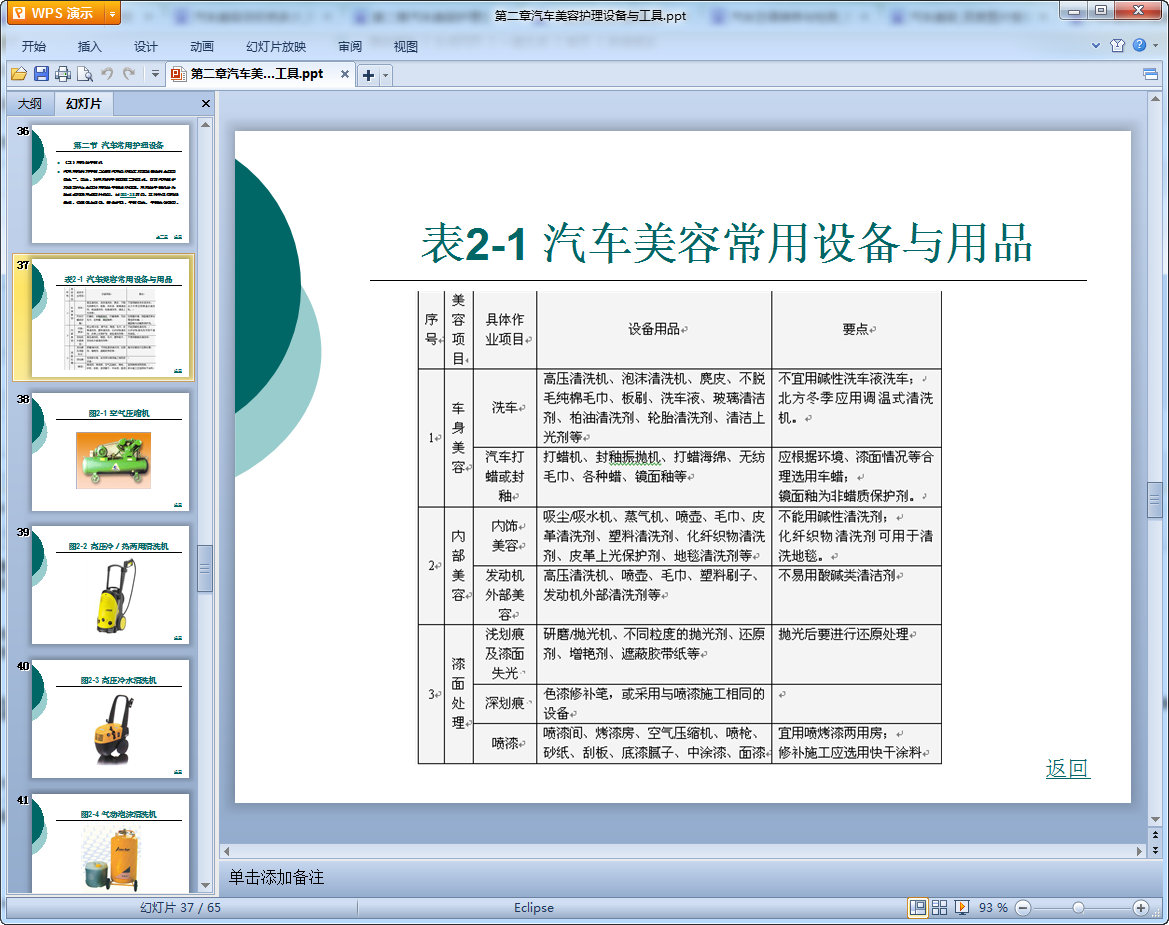Click the Redo arrow icon
This screenshot has width=1169, height=925.
pyautogui.click(x=129, y=74)
